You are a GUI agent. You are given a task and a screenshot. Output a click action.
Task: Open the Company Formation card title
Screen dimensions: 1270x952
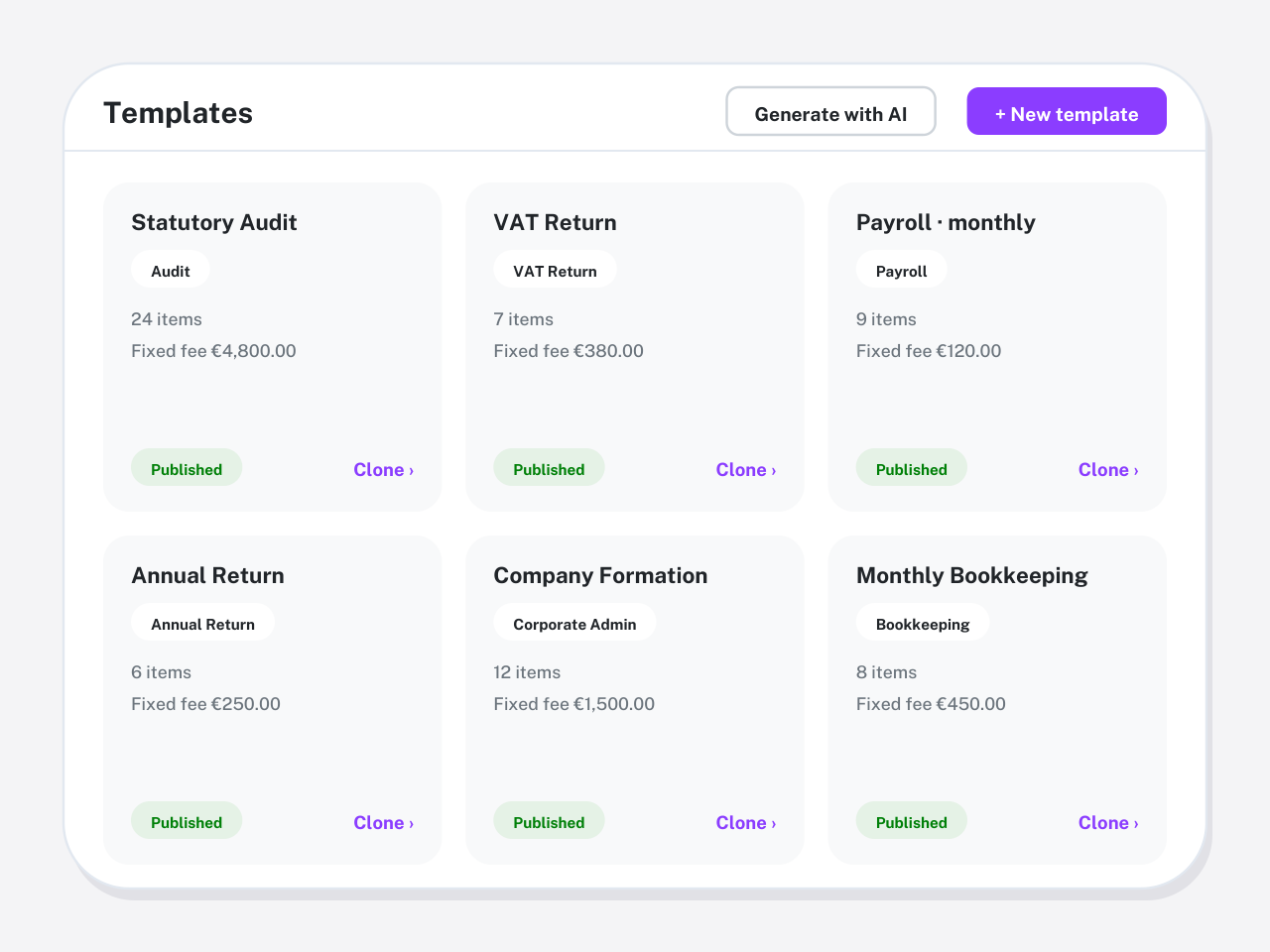coord(600,575)
